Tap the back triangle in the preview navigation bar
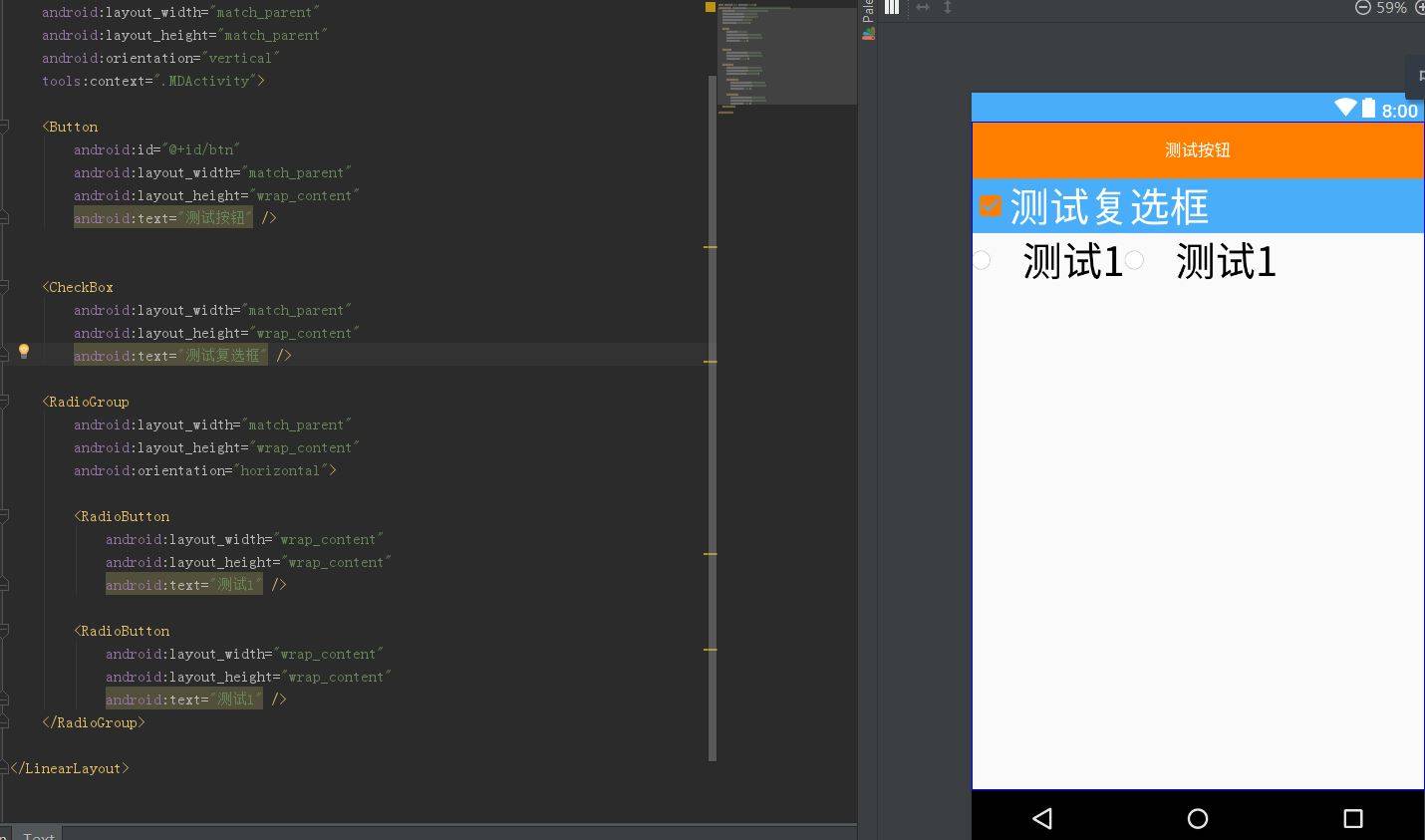 pos(1042,818)
